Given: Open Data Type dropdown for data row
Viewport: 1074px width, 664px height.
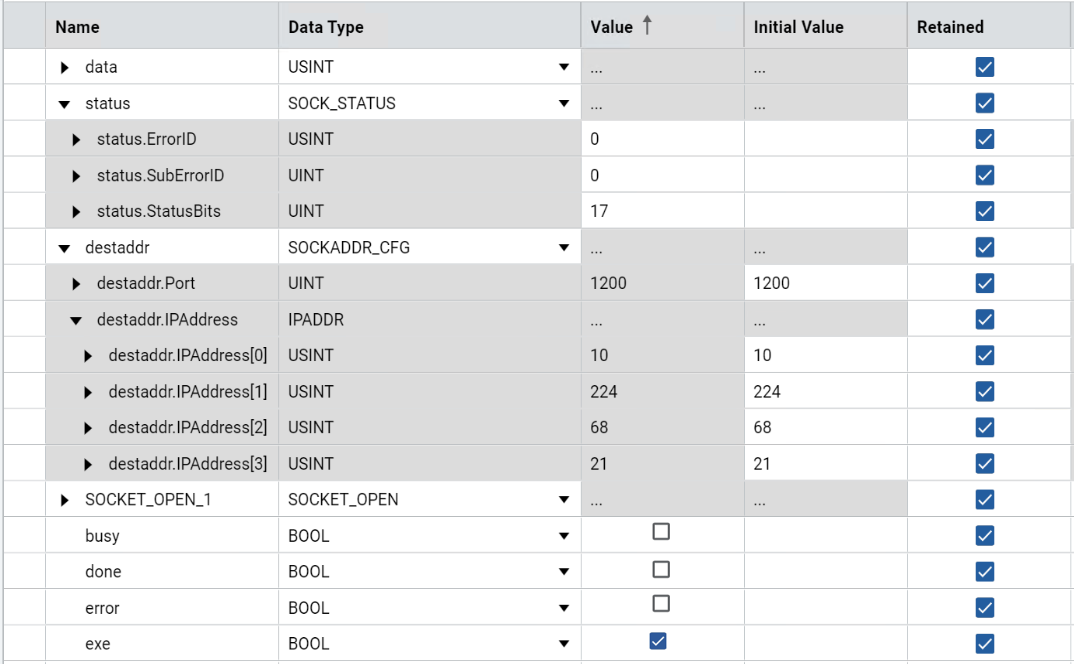Looking at the screenshot, I should [563, 68].
